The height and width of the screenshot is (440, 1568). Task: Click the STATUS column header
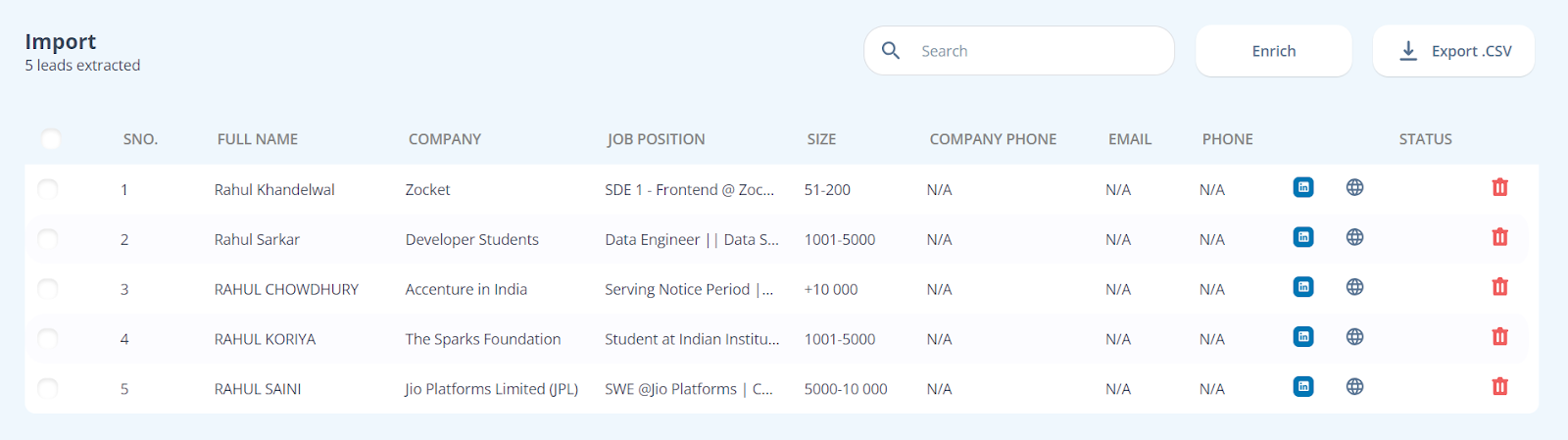click(1426, 139)
